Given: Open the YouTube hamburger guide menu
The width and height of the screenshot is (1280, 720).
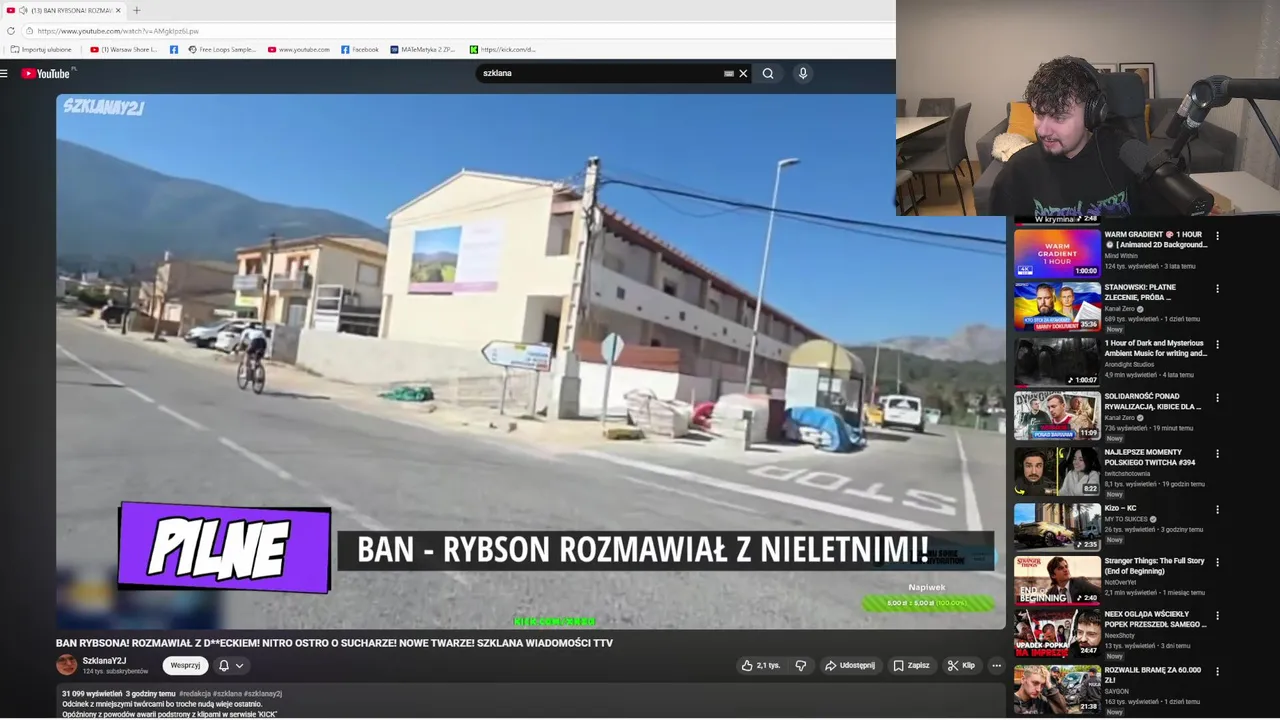Looking at the screenshot, I should 4,73.
